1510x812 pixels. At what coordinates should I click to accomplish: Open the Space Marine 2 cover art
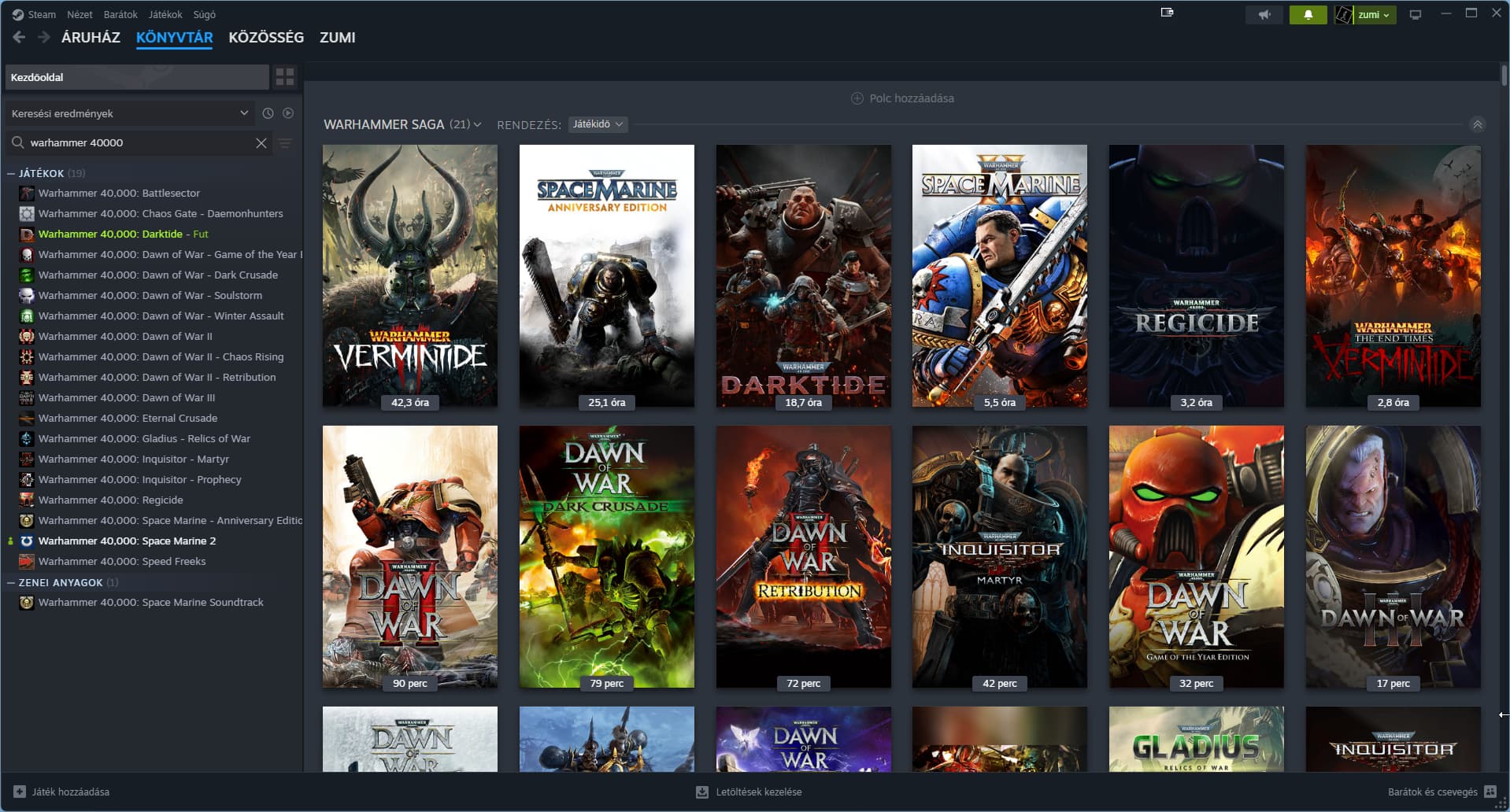(1000, 276)
